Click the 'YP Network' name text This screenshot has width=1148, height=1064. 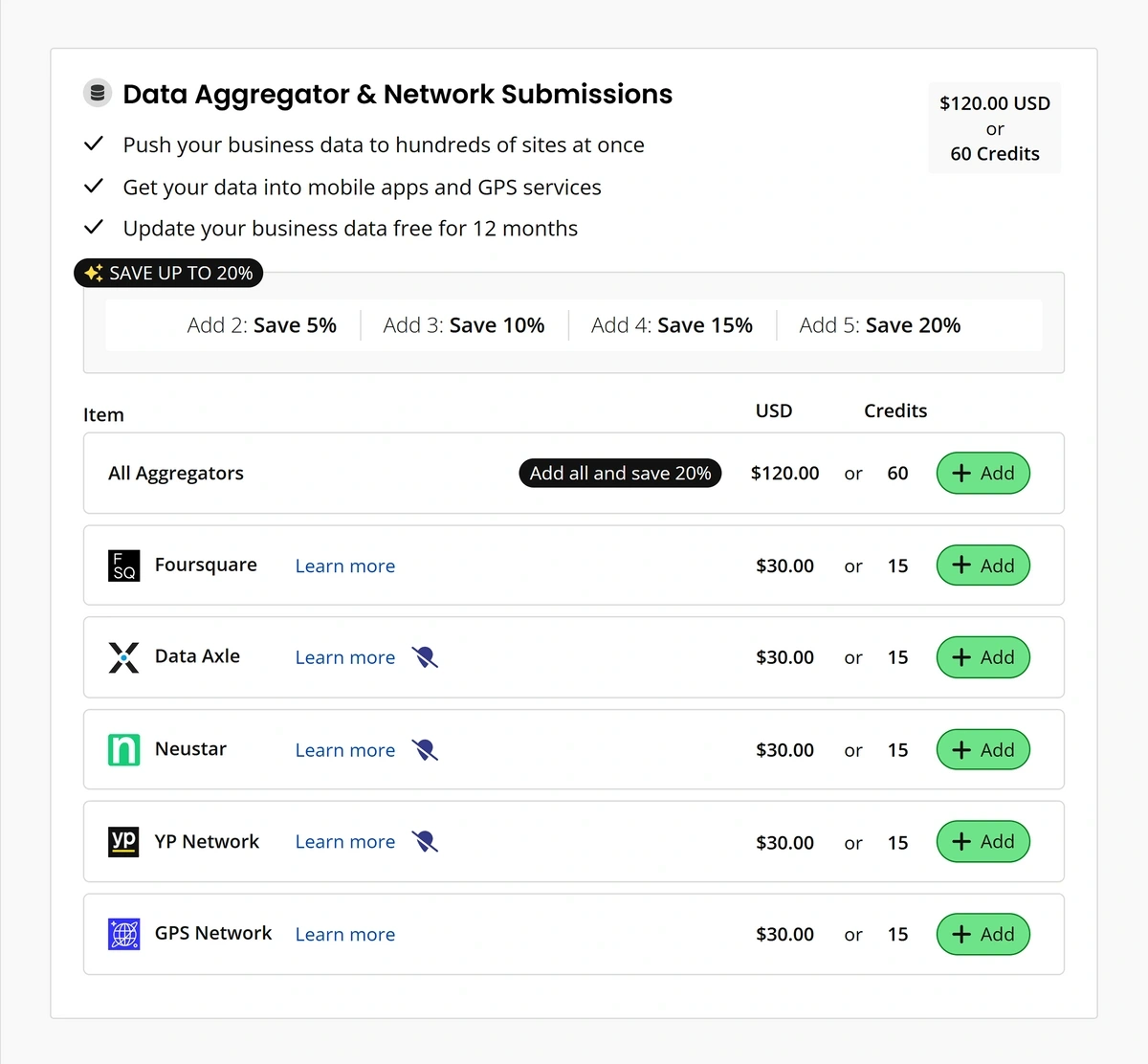(207, 842)
